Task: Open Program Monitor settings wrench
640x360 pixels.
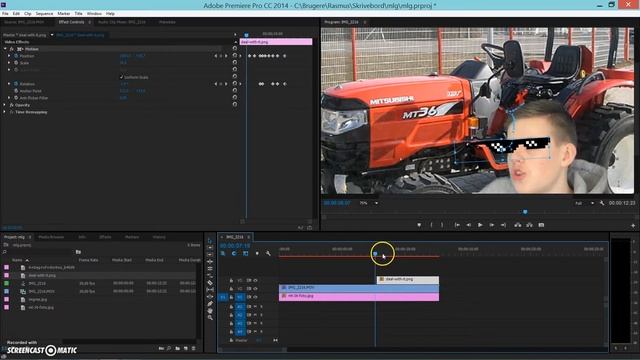Action: click(x=602, y=203)
